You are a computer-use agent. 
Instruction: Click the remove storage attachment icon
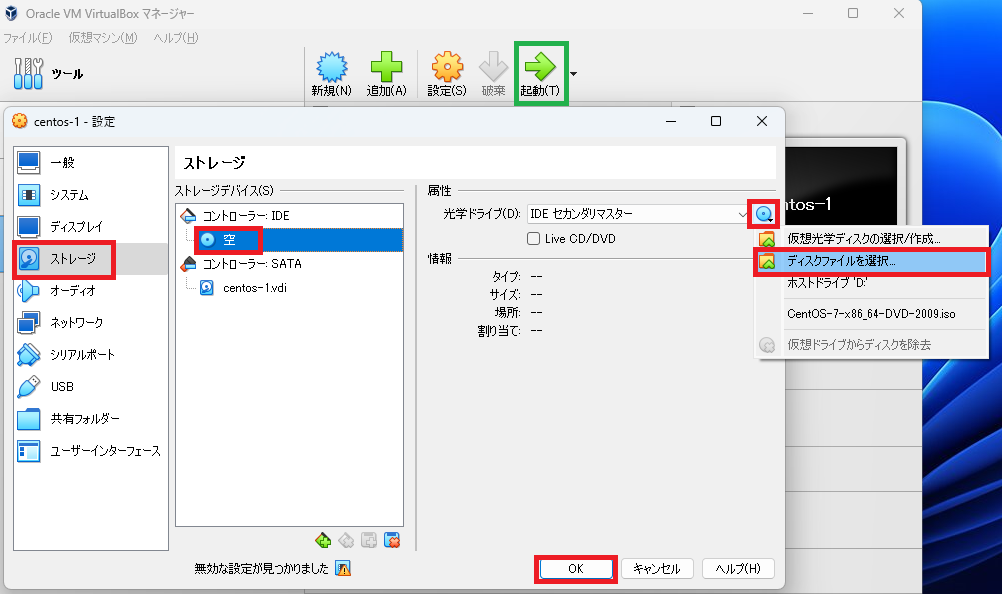click(392, 541)
